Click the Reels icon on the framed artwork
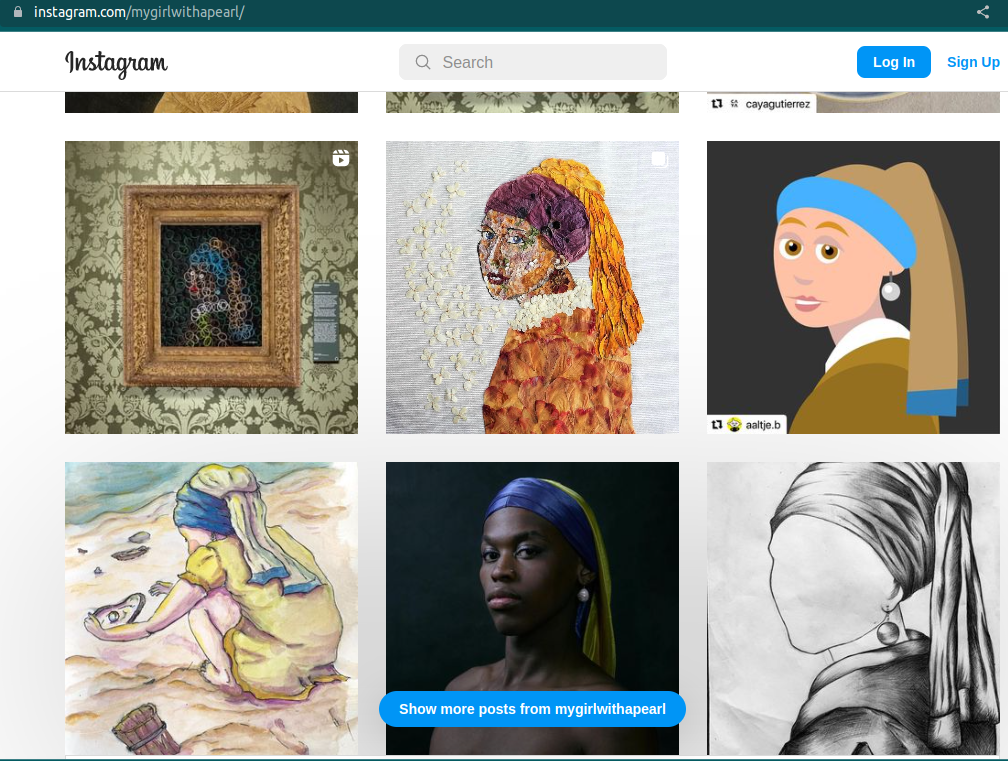Image resolution: width=1008 pixels, height=761 pixels. 341,158
